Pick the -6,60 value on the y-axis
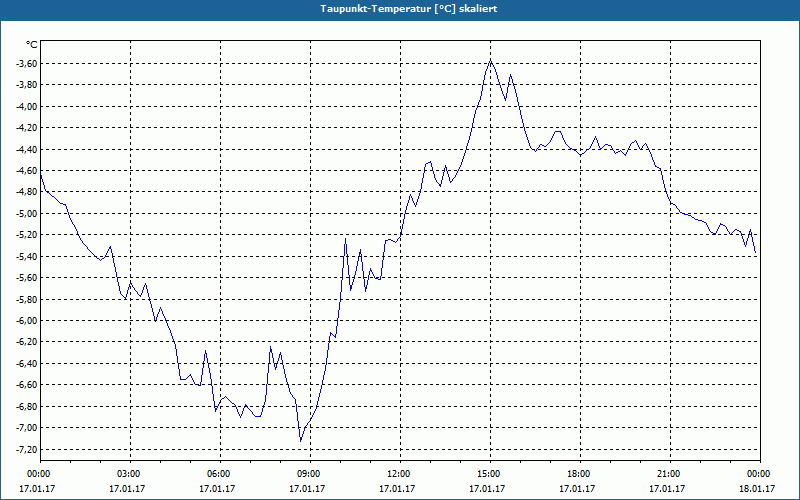 tap(27, 385)
